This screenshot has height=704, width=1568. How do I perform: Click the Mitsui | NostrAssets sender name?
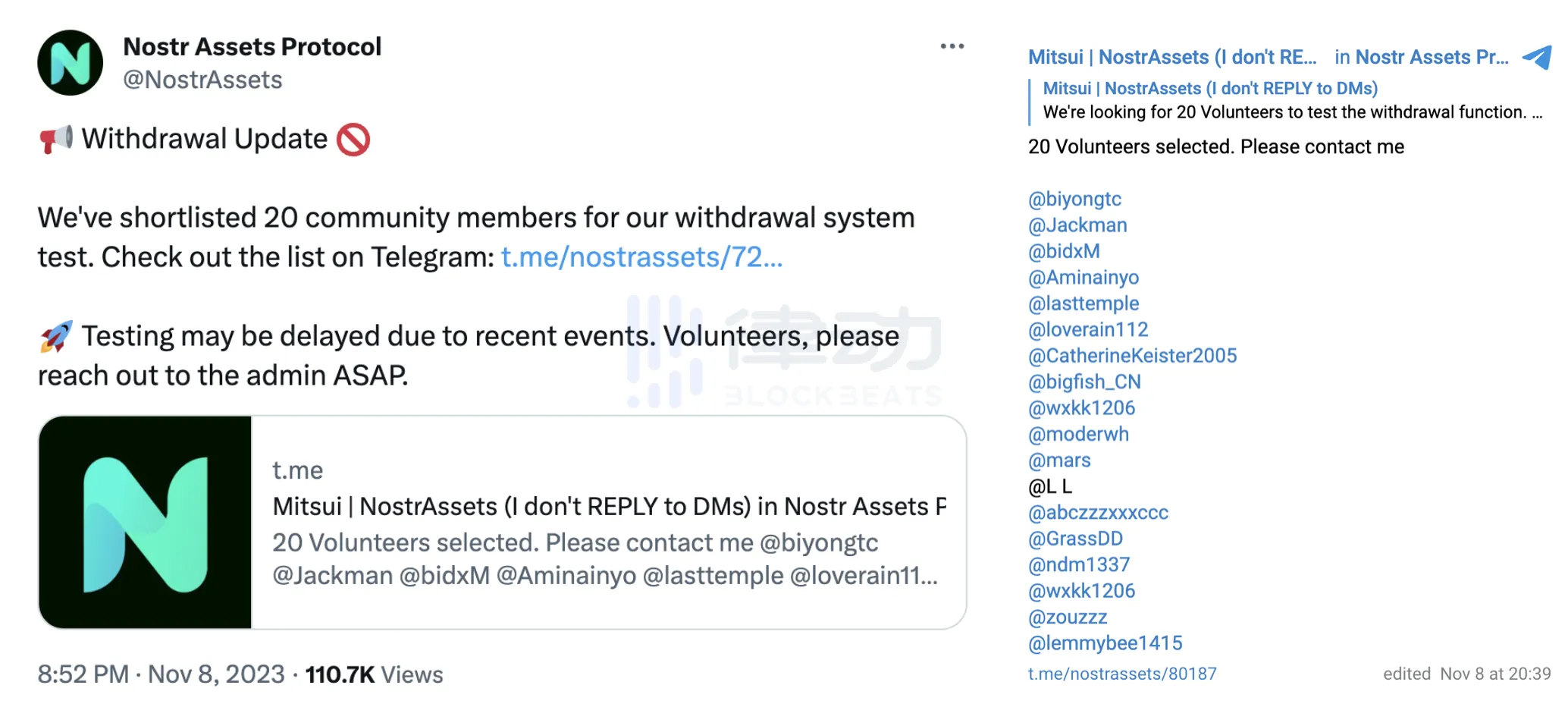coord(1171,57)
